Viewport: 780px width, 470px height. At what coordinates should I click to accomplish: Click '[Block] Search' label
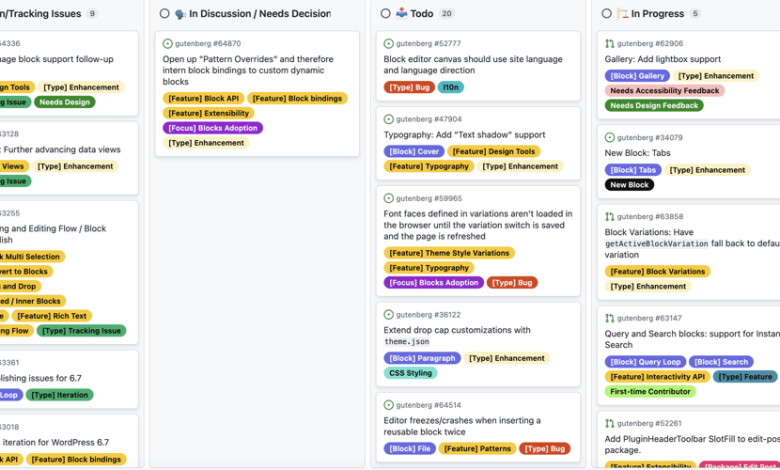pos(721,362)
